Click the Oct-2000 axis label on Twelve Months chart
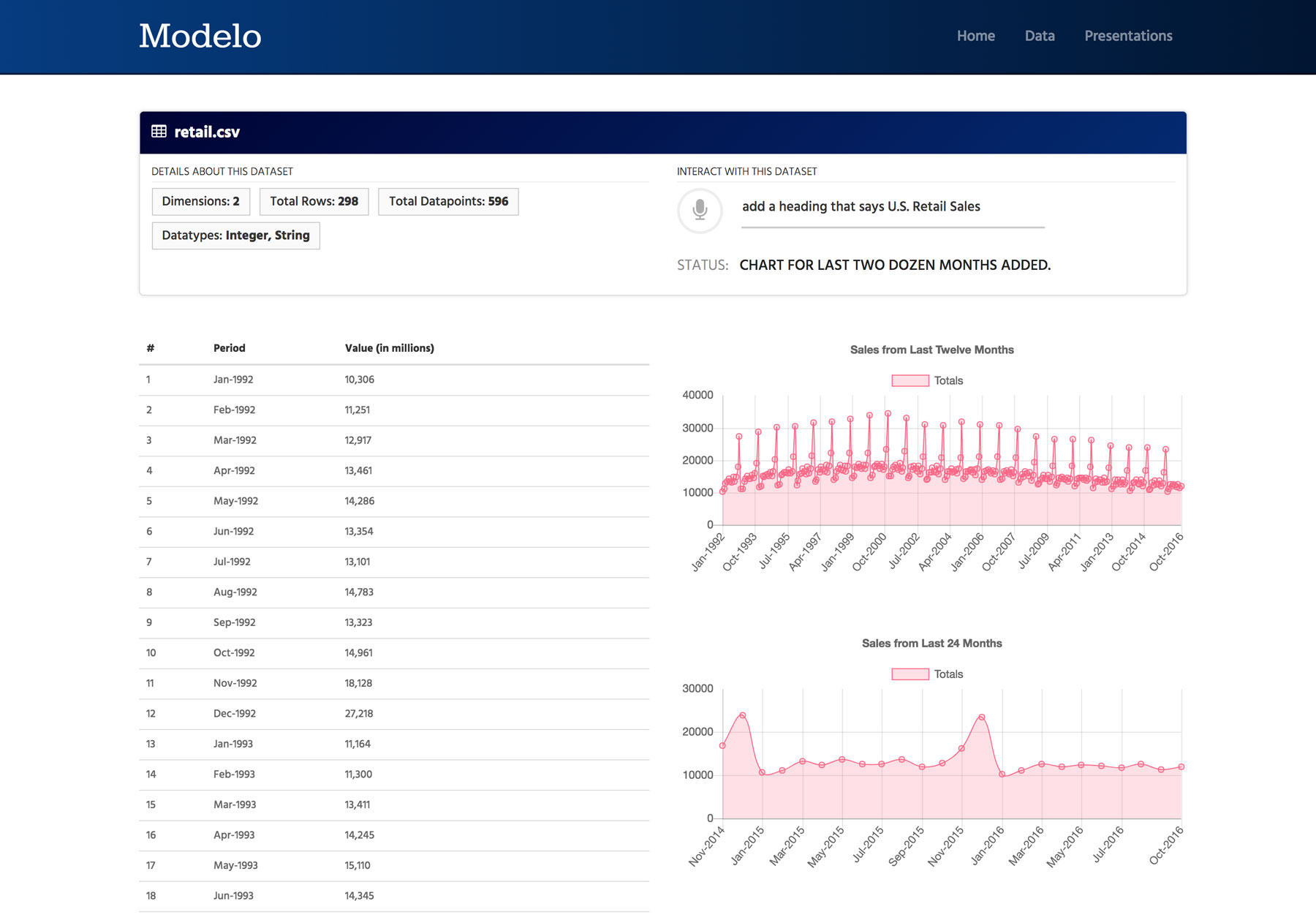 coord(869,552)
